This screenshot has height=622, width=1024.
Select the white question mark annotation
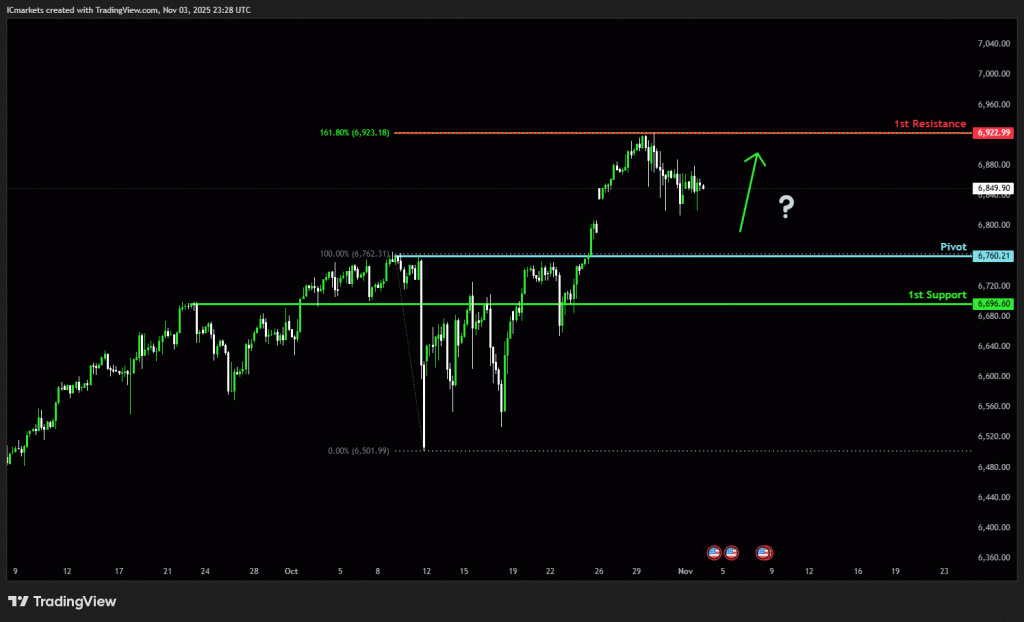787,208
